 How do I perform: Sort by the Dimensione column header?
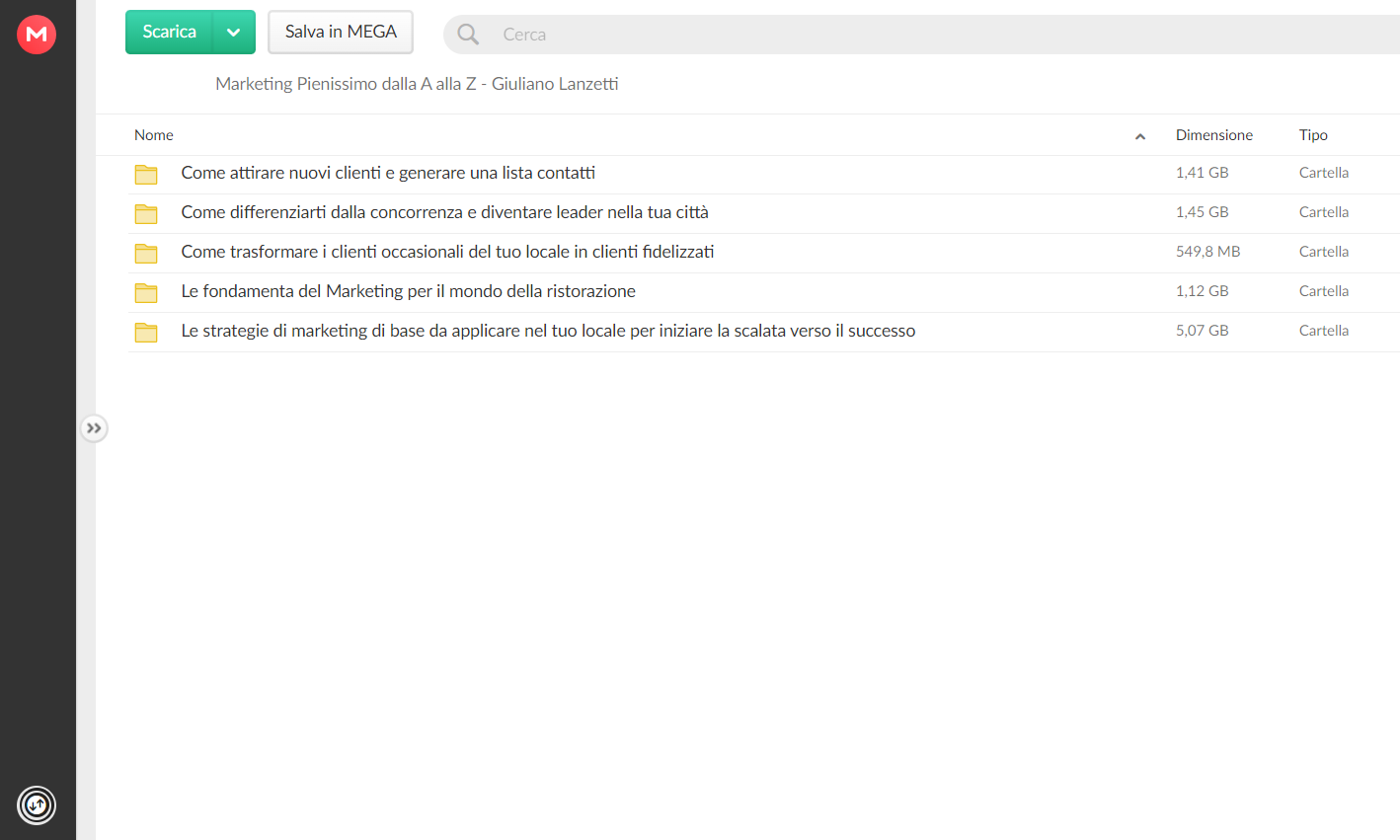pos(1214,135)
